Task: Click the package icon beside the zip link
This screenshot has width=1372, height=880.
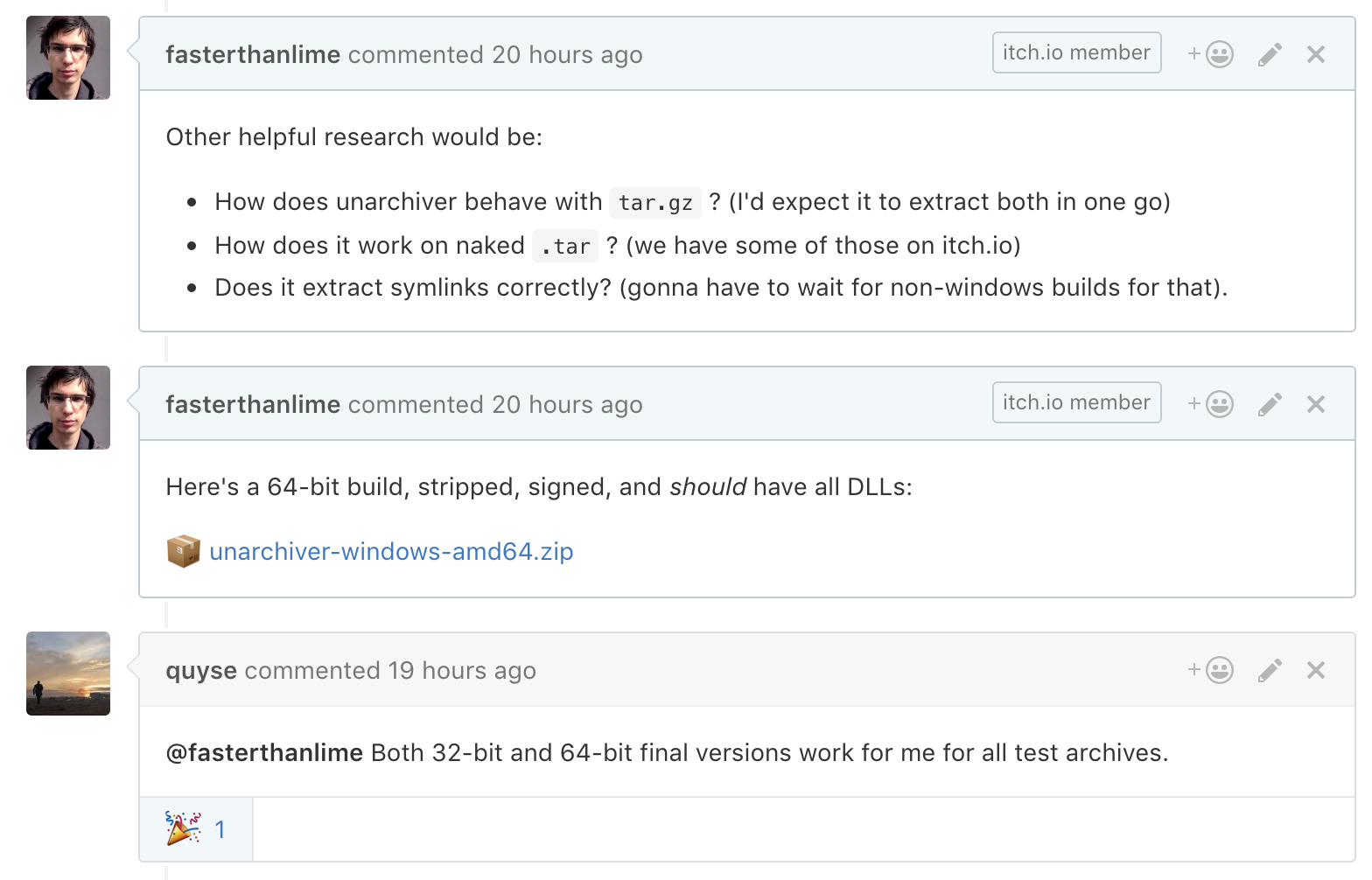Action: point(184,551)
